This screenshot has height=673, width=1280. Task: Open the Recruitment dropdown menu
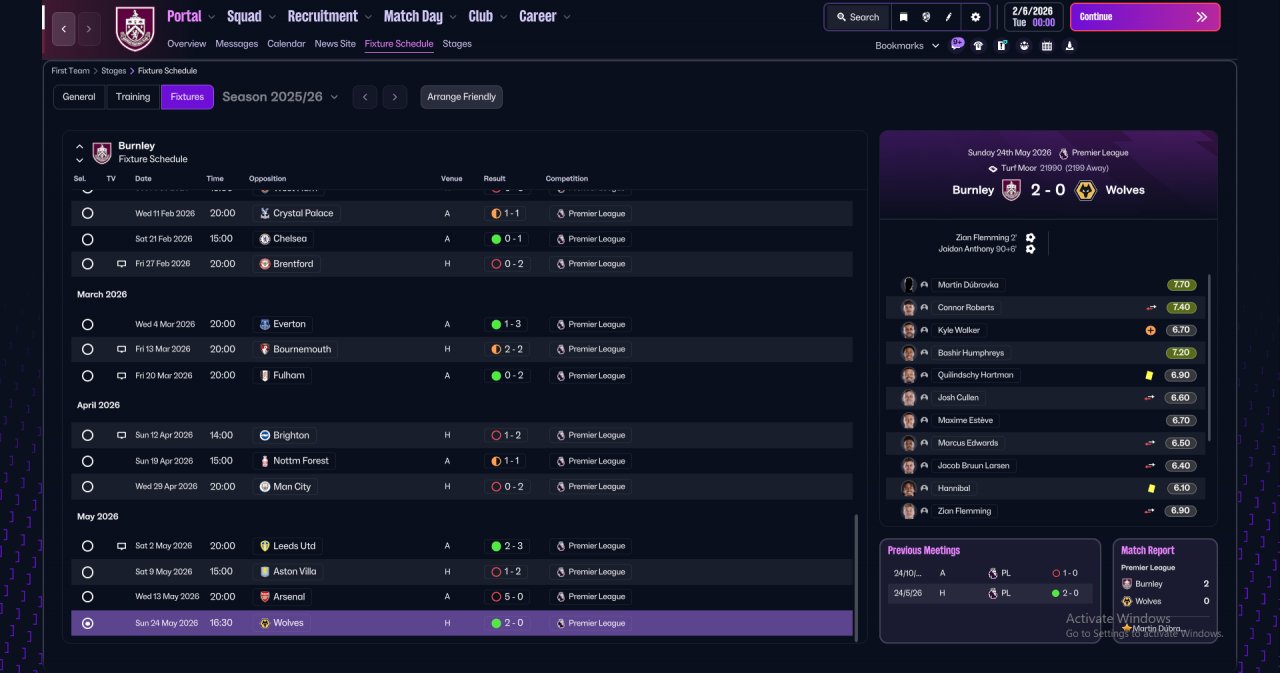coord(329,16)
